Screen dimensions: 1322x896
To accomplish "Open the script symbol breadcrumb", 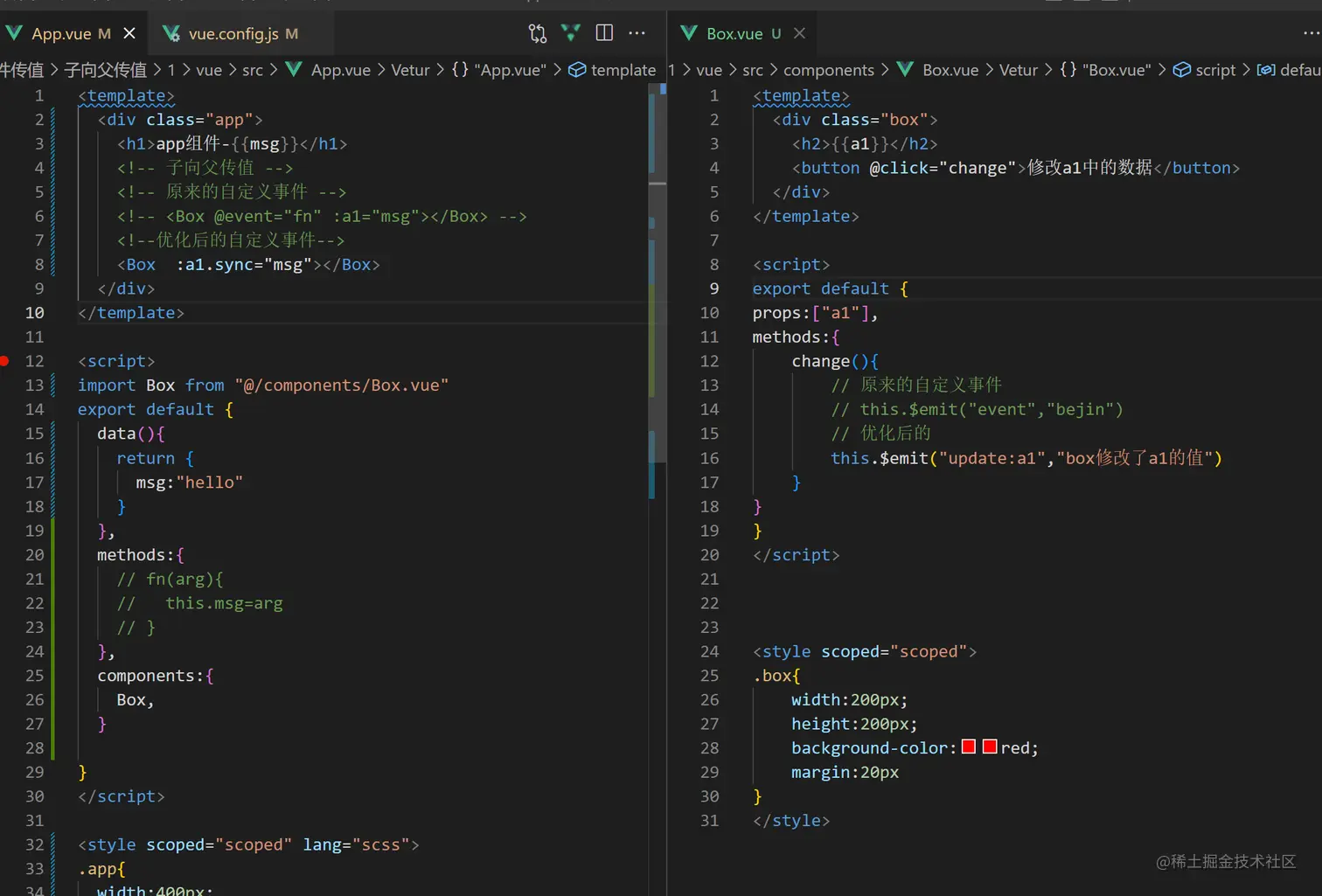I will point(1205,70).
